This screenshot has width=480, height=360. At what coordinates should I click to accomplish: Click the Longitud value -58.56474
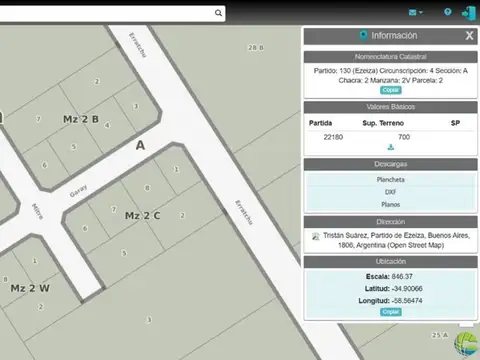(407, 300)
